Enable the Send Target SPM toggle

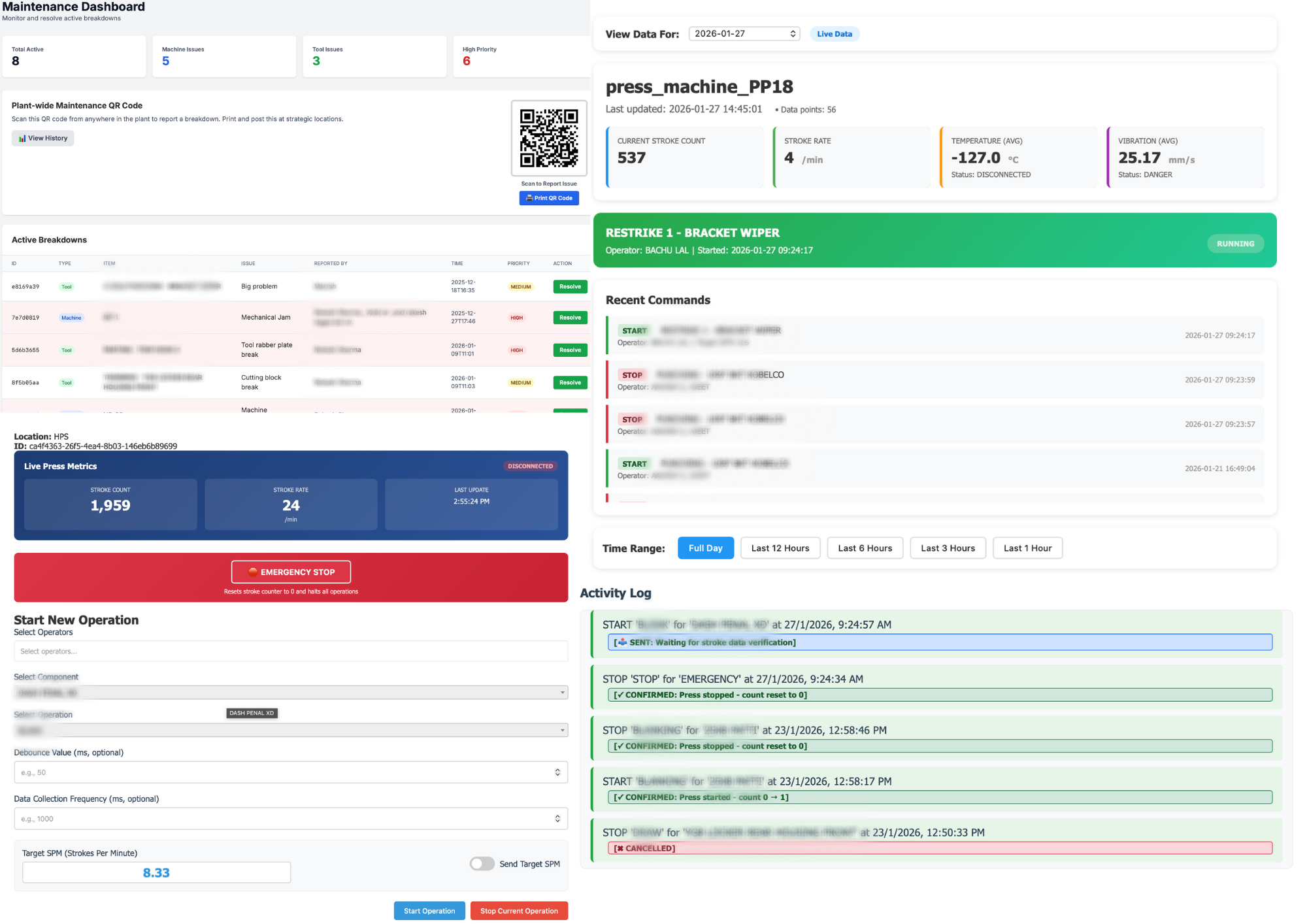(482, 864)
